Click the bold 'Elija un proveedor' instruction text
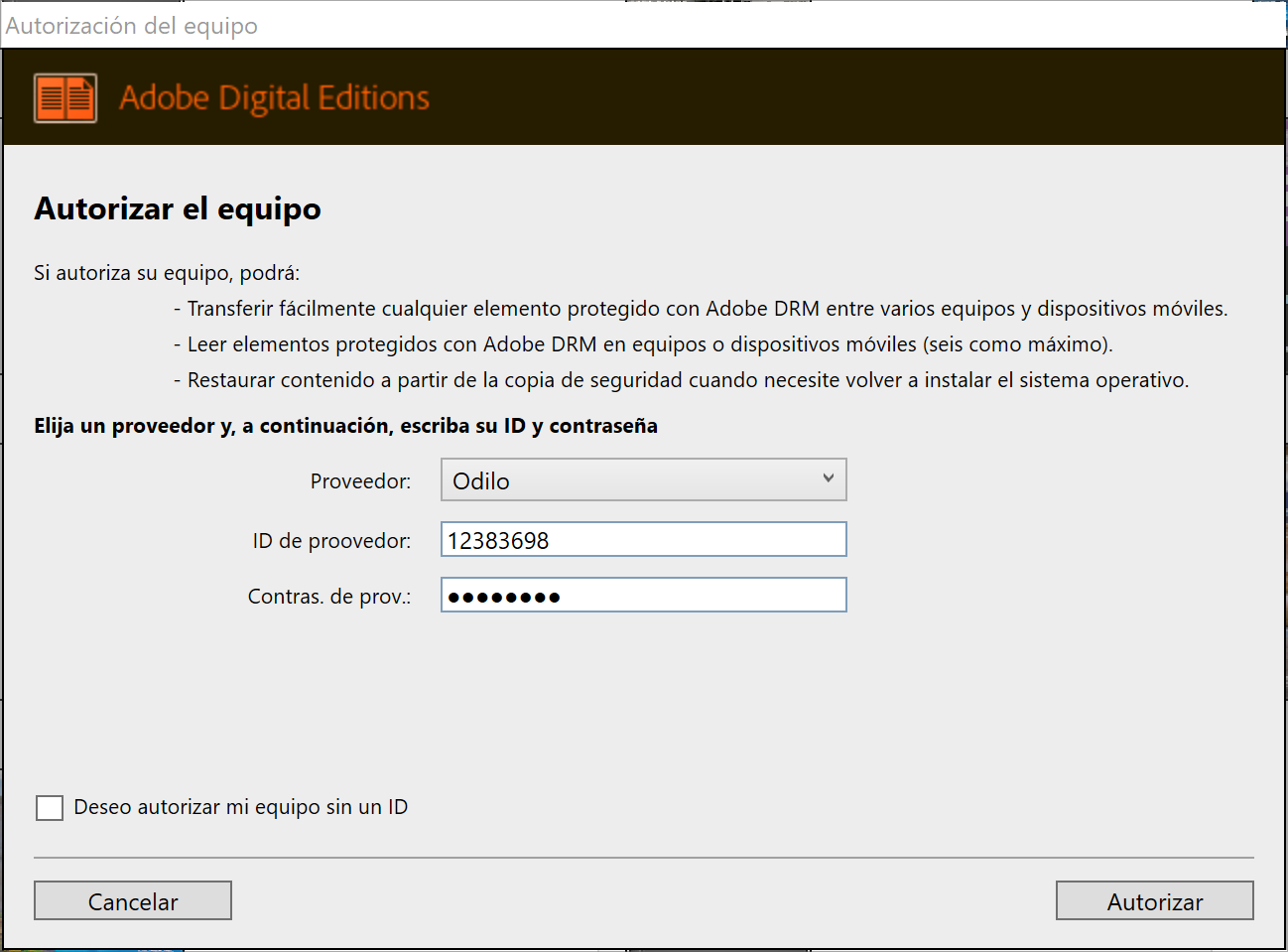The height and width of the screenshot is (952, 1288). click(x=345, y=426)
